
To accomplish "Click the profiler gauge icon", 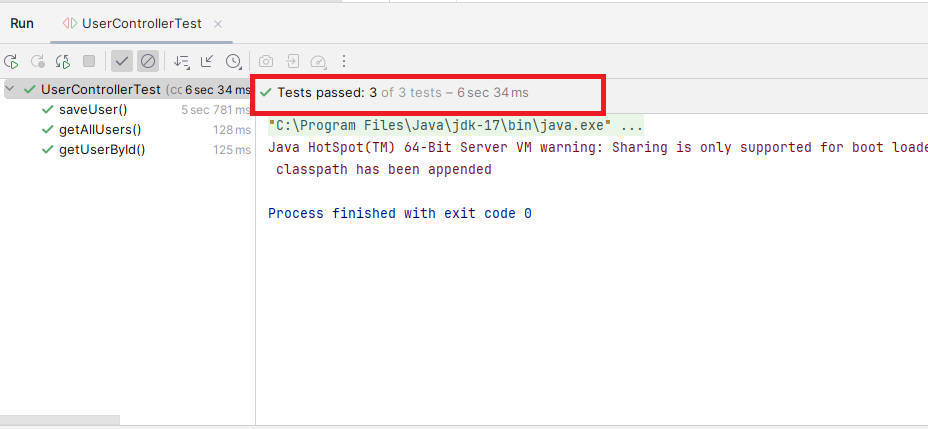I will click(x=319, y=61).
